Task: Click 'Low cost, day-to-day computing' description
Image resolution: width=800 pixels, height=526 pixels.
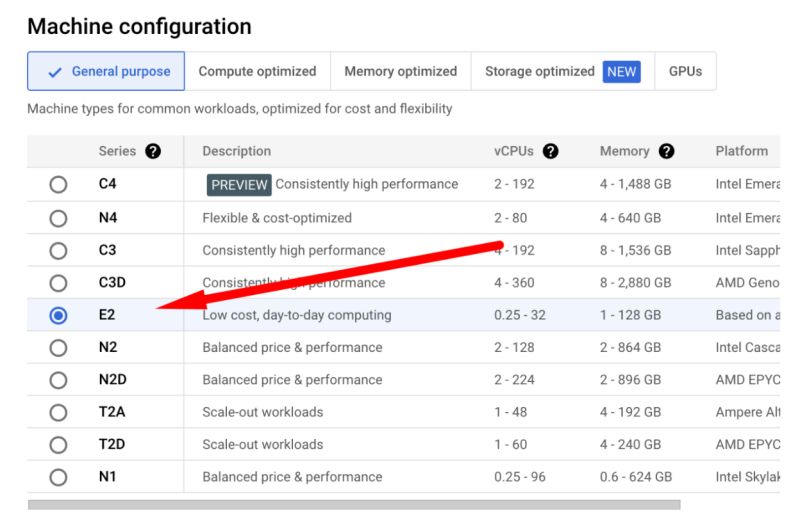Action: pos(297,315)
